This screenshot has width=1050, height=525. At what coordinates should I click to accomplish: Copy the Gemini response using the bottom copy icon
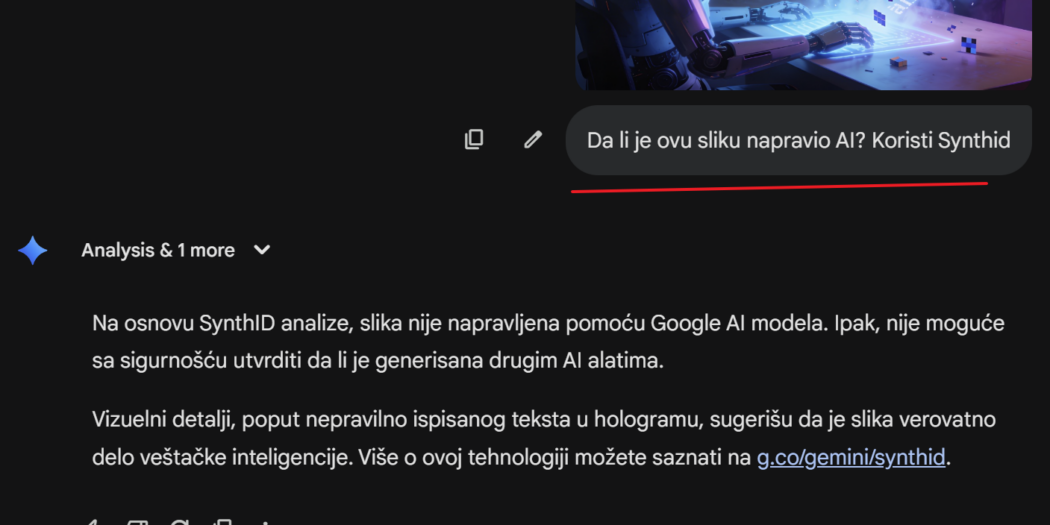click(x=222, y=523)
